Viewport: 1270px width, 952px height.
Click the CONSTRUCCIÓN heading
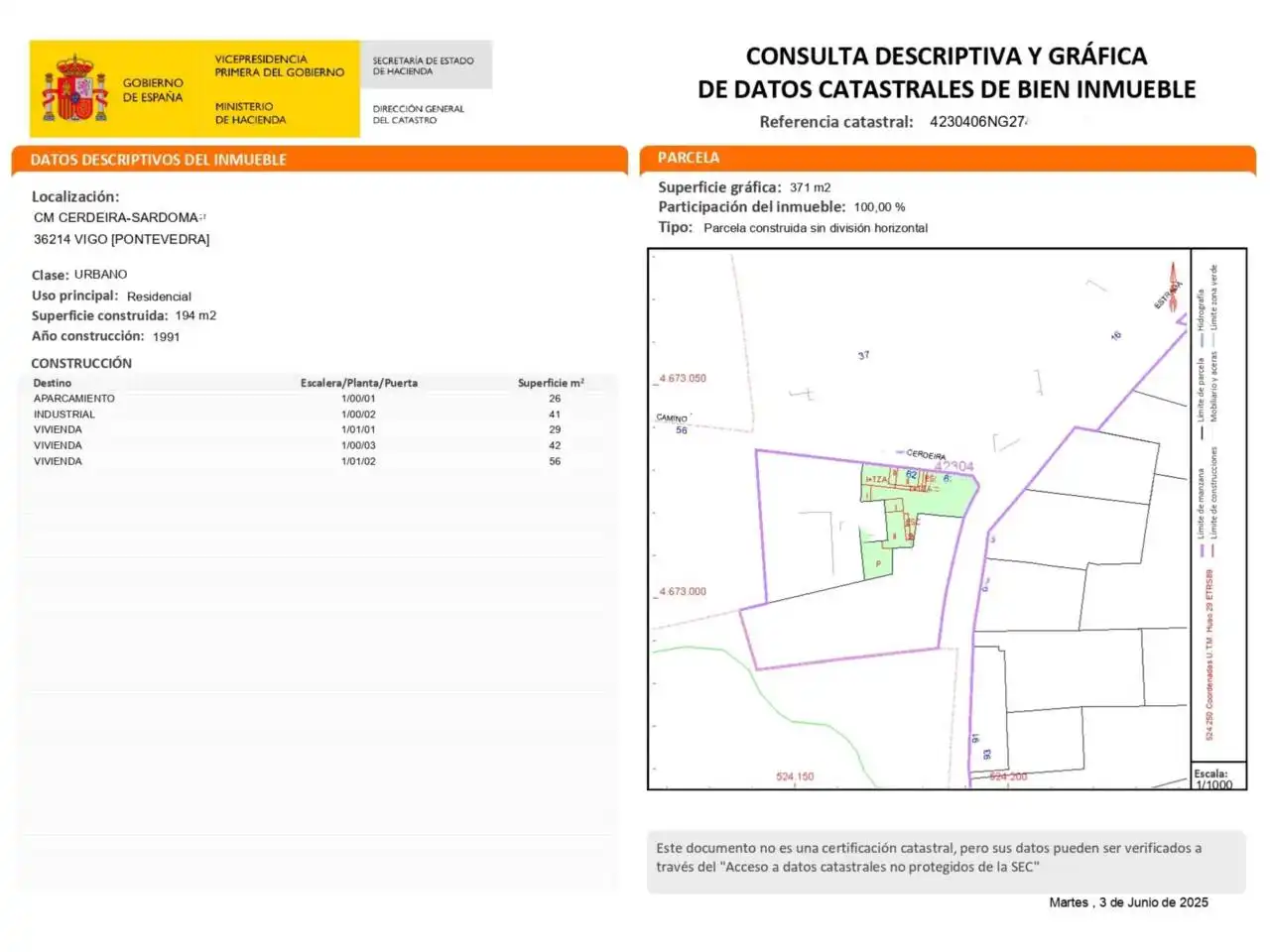81,363
